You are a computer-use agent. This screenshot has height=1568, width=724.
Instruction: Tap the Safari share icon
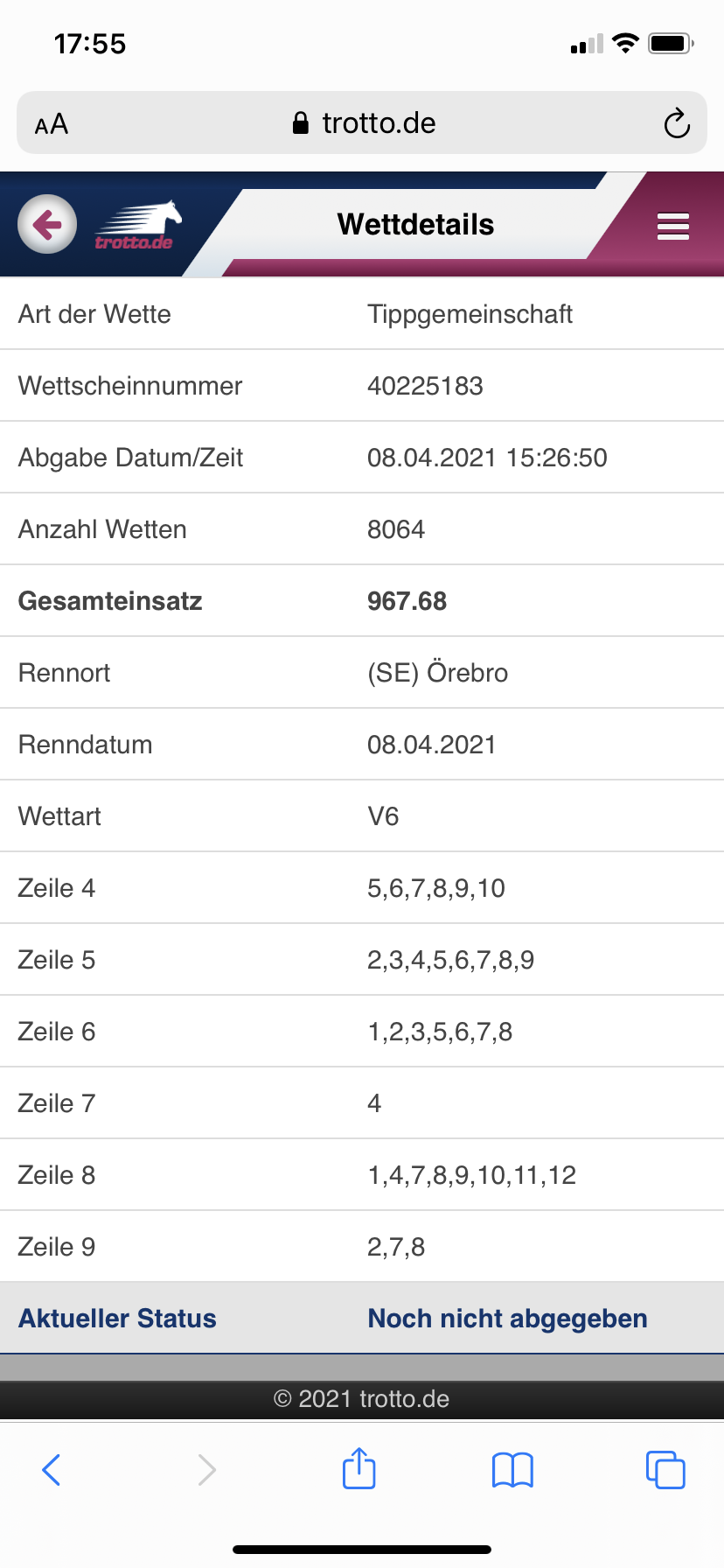coord(359,1468)
